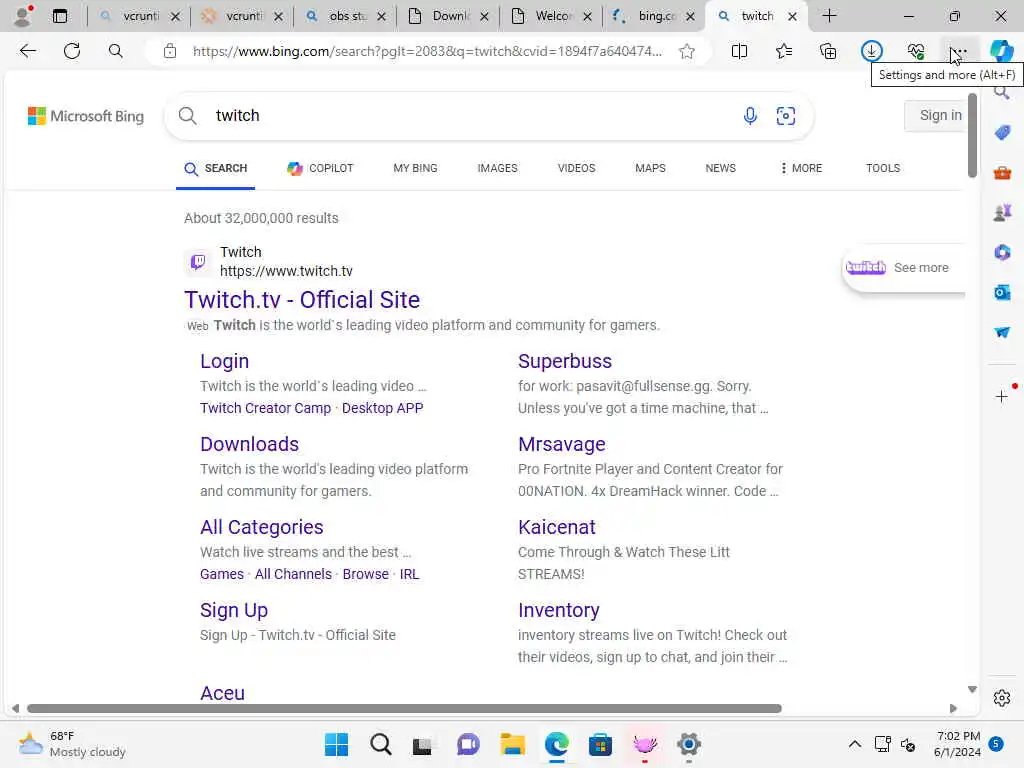Open the Collections icon in the toolbar
Viewport: 1024px width, 768px height.
[x=828, y=51]
